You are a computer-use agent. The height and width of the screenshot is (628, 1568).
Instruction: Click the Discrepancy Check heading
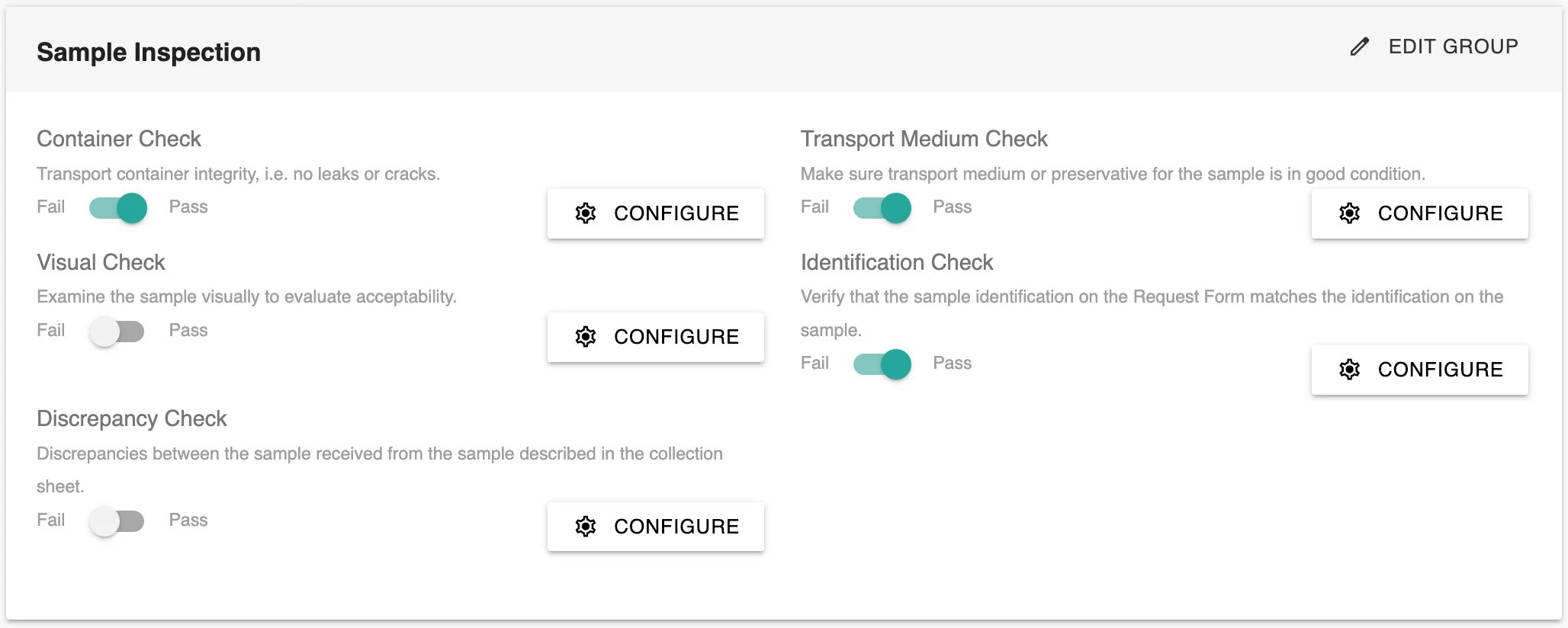[132, 418]
